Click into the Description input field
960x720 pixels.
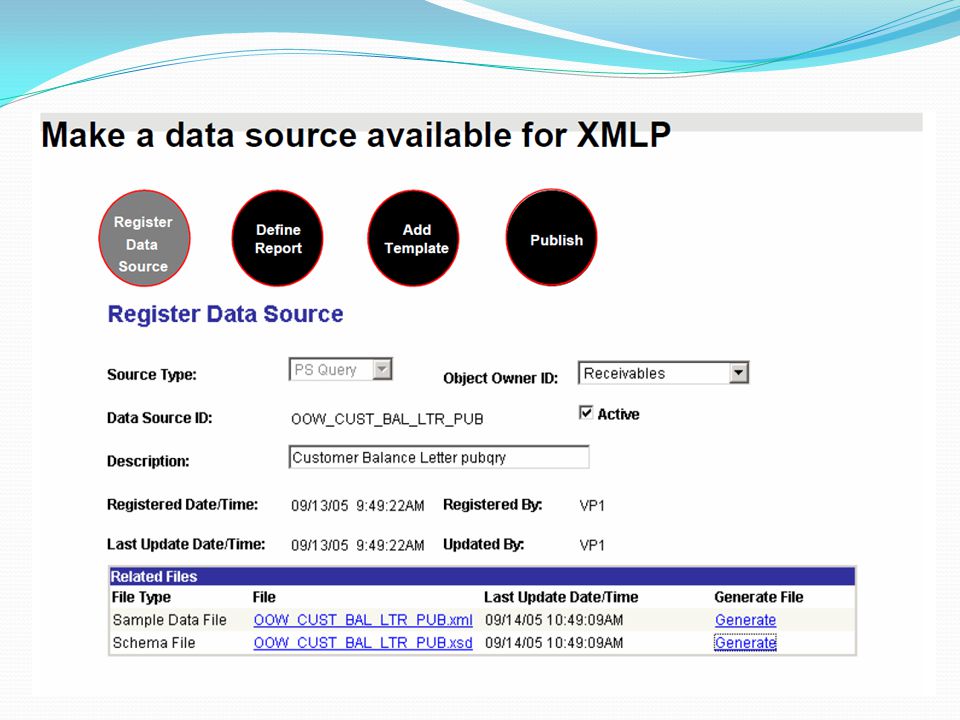point(438,457)
